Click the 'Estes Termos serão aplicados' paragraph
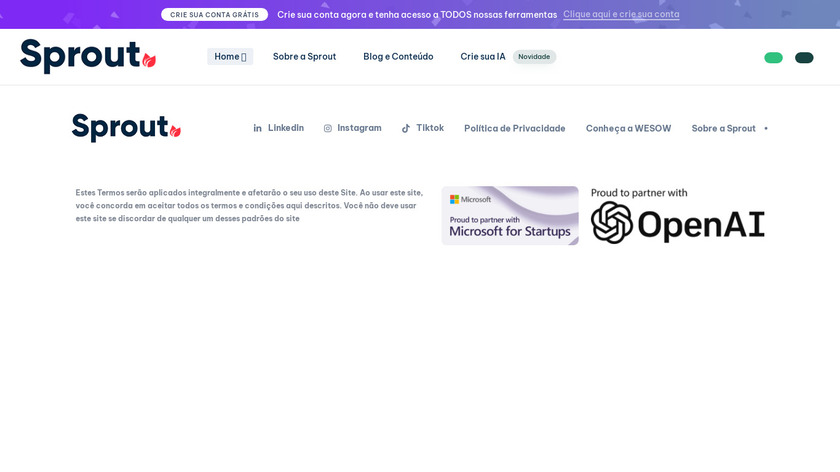 [249, 205]
